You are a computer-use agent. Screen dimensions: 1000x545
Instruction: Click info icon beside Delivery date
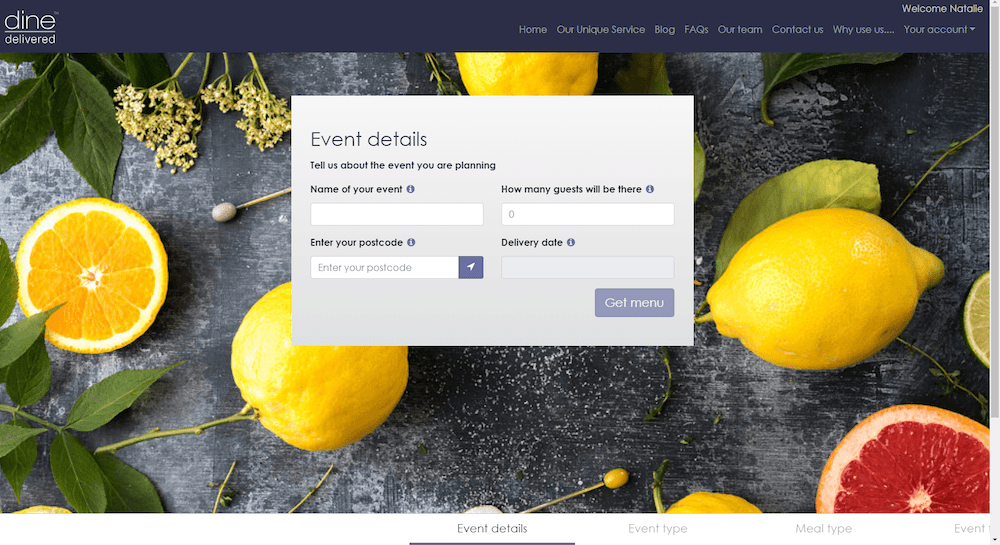pos(571,242)
